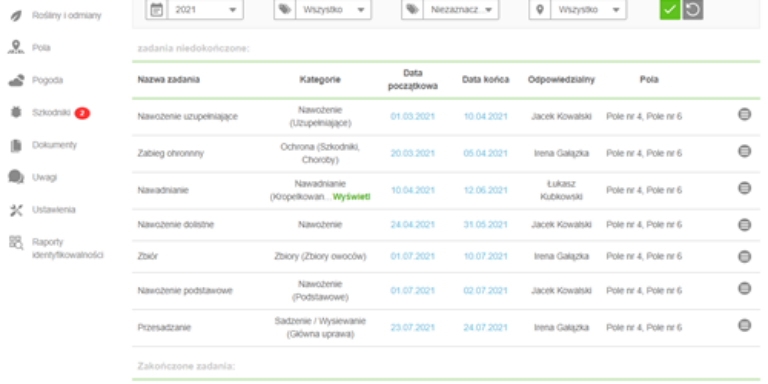Click start date 01.03.2021
This screenshot has height=384, width=768.
(x=412, y=117)
